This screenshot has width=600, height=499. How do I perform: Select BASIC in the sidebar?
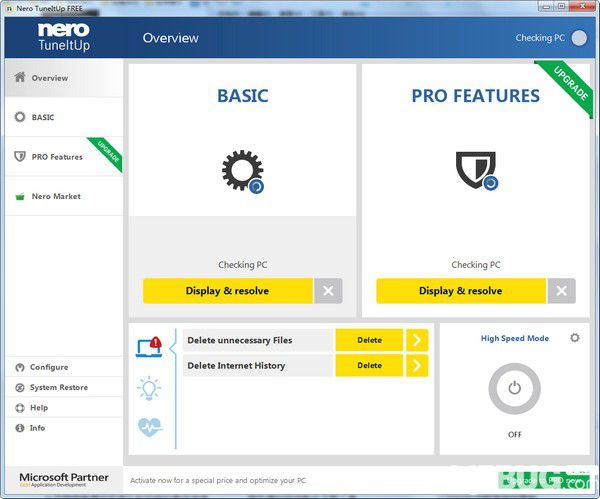[64, 117]
